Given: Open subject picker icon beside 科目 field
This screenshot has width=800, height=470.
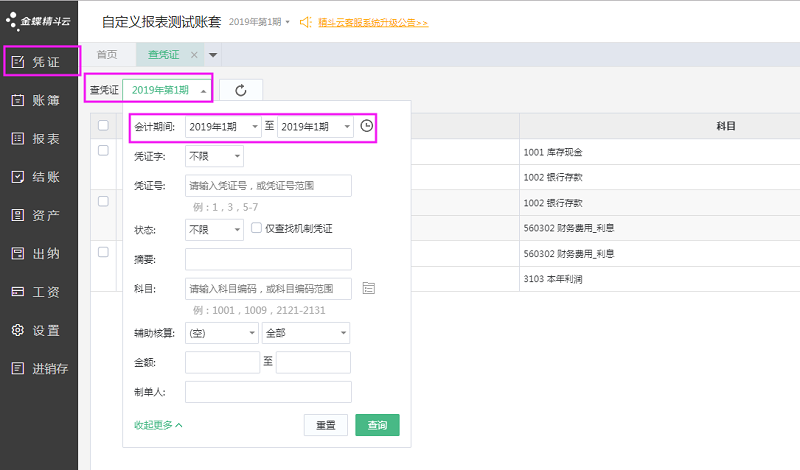Looking at the screenshot, I should click(x=369, y=289).
